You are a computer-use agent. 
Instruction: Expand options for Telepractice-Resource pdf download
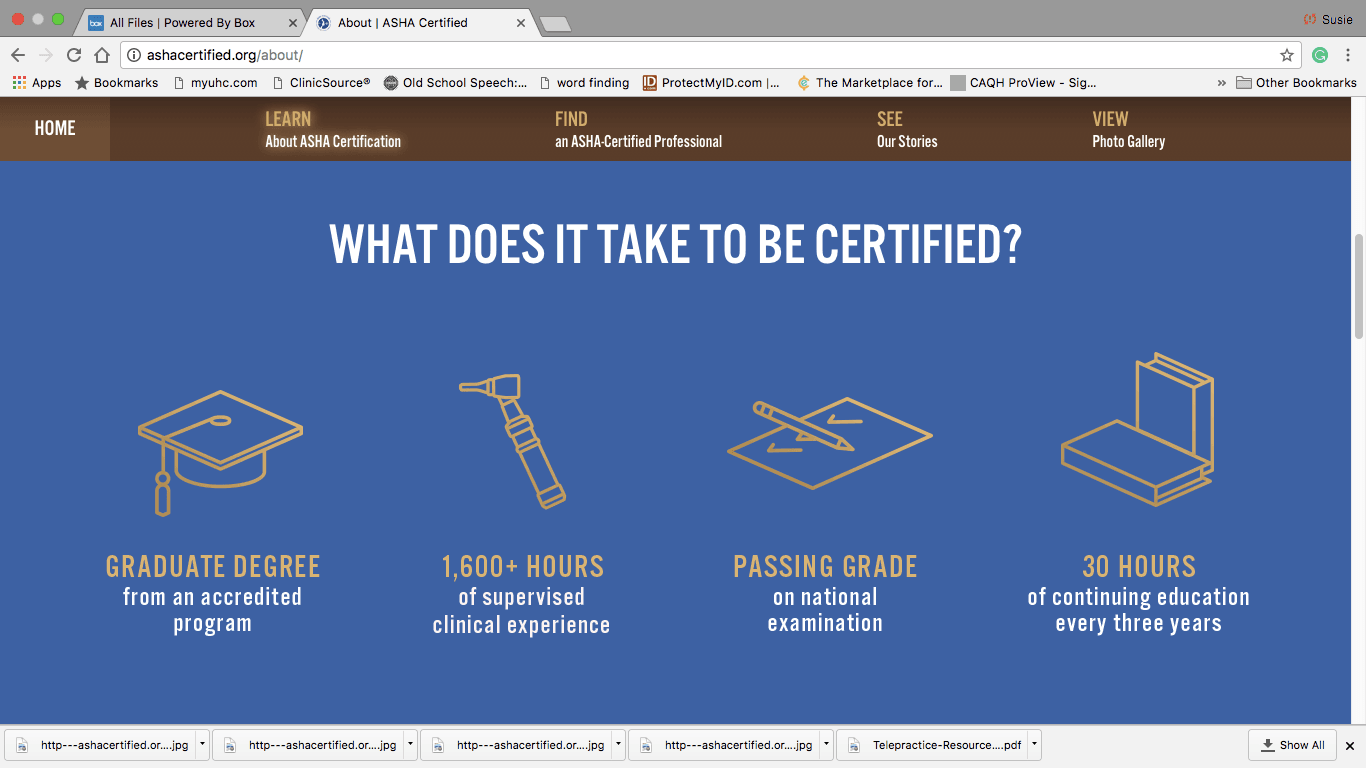tap(1035, 745)
